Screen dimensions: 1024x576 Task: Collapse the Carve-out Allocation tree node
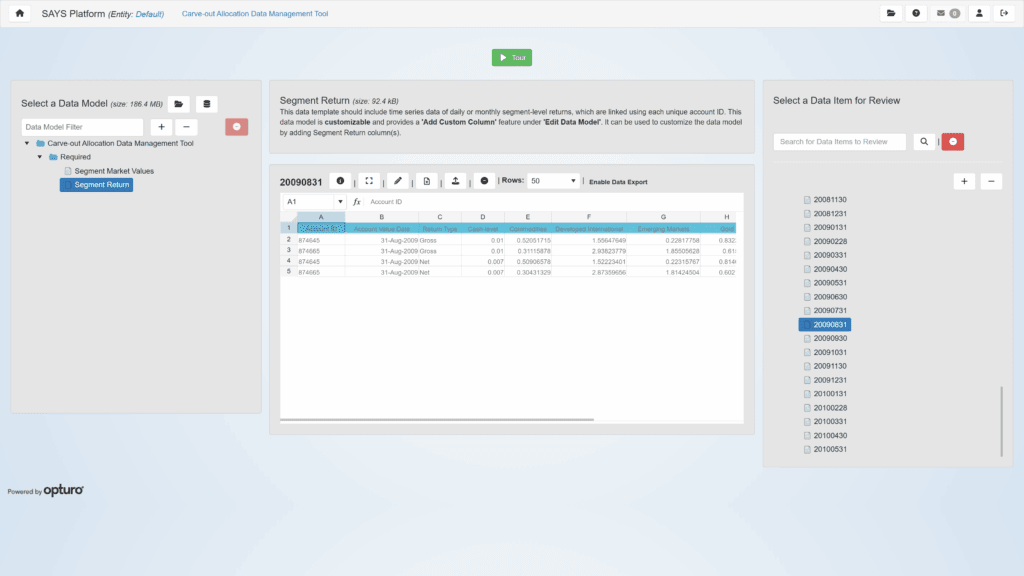click(x=27, y=143)
